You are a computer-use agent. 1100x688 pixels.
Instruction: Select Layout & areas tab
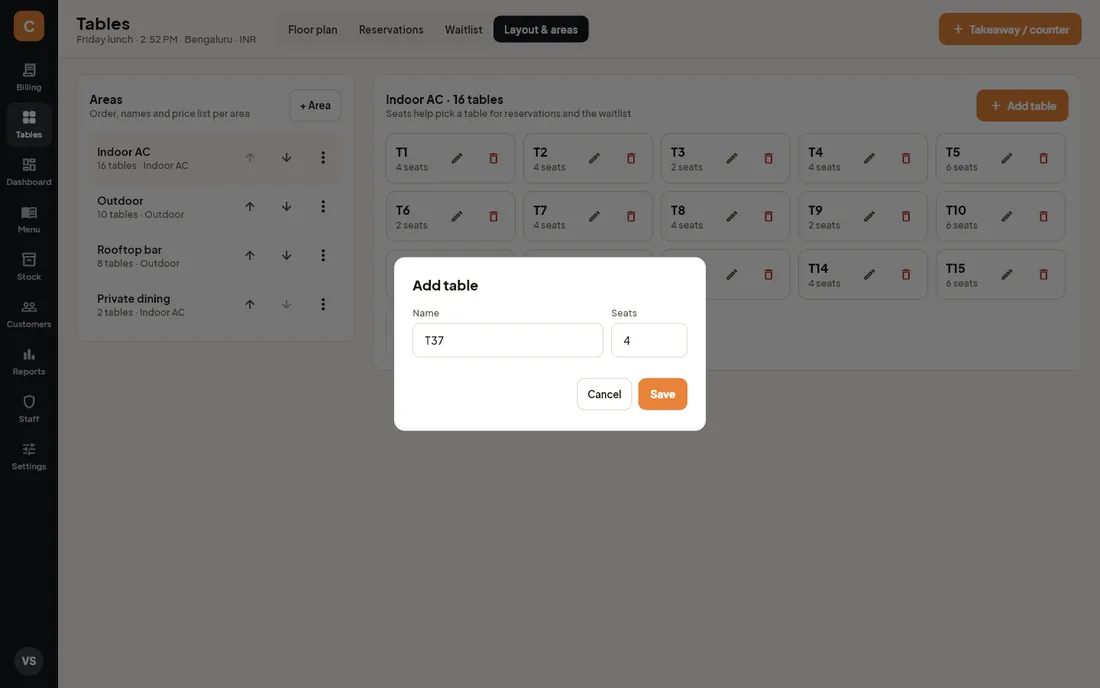pyautogui.click(x=541, y=29)
